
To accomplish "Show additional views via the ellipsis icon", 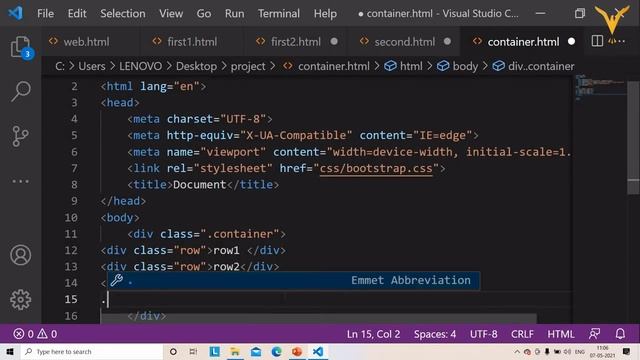I will tap(20, 181).
